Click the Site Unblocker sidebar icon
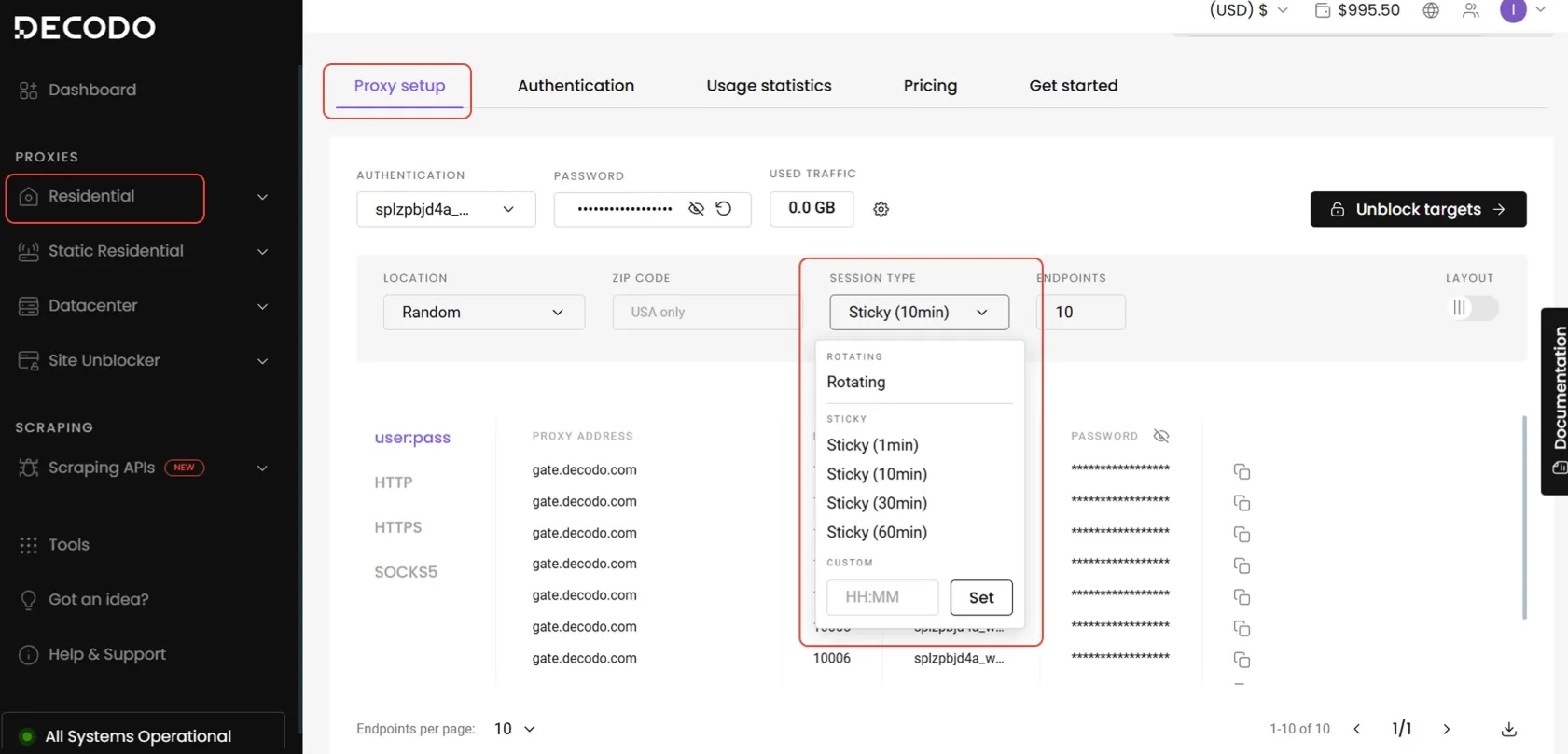The height and width of the screenshot is (754, 1568). [28, 361]
